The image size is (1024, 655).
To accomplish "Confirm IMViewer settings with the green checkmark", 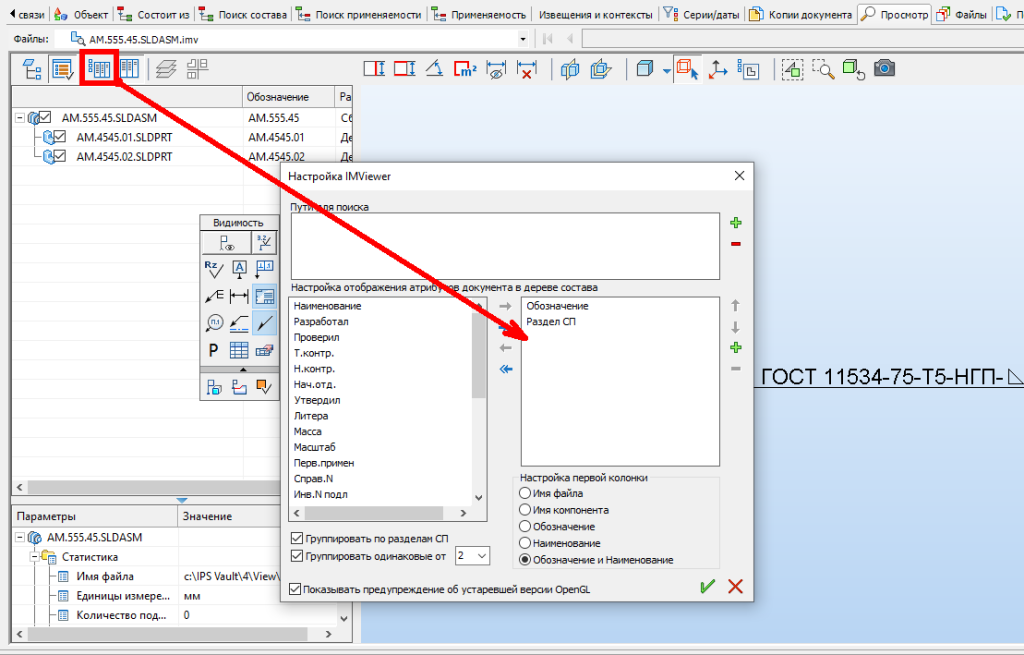I will (x=708, y=587).
